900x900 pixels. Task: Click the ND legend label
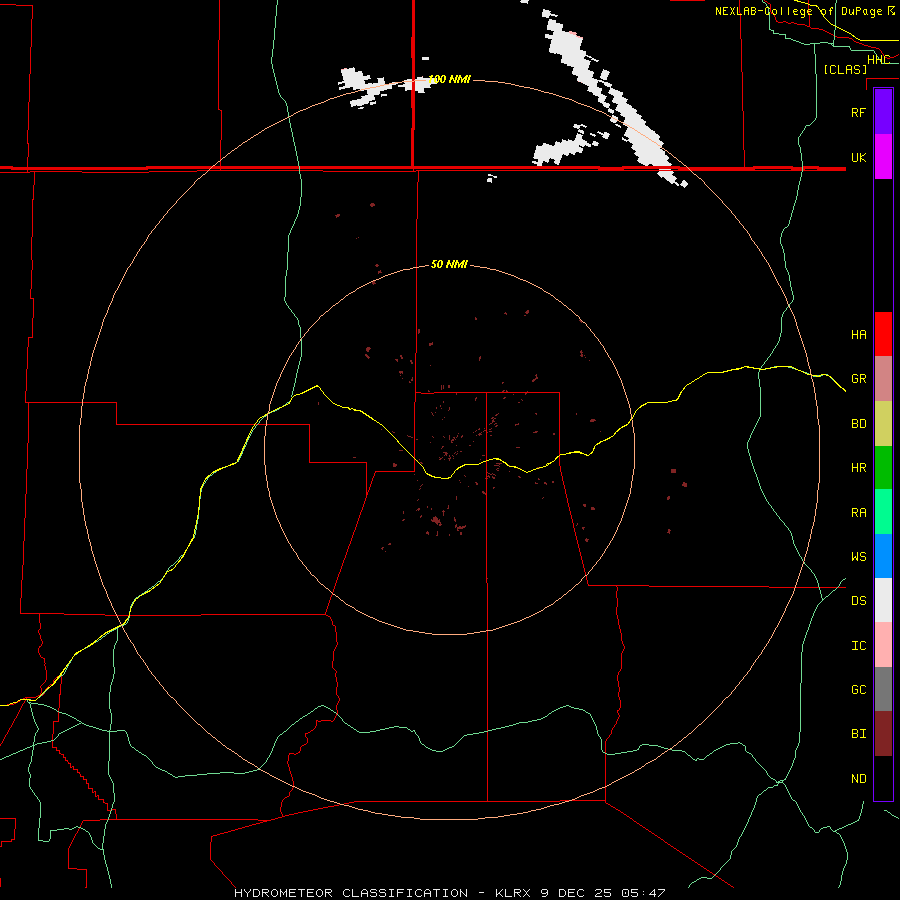point(858,778)
